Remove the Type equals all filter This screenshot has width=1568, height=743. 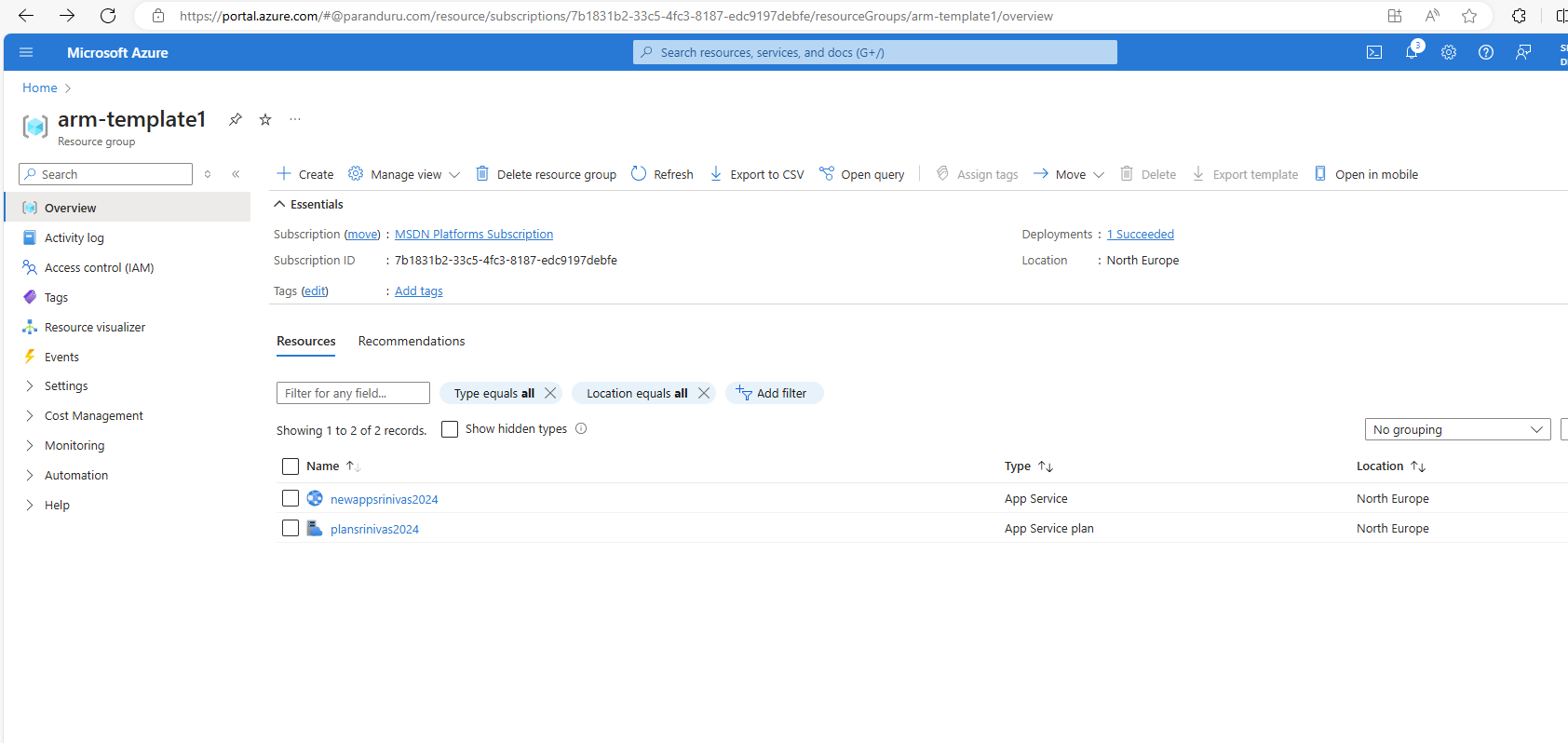click(550, 393)
